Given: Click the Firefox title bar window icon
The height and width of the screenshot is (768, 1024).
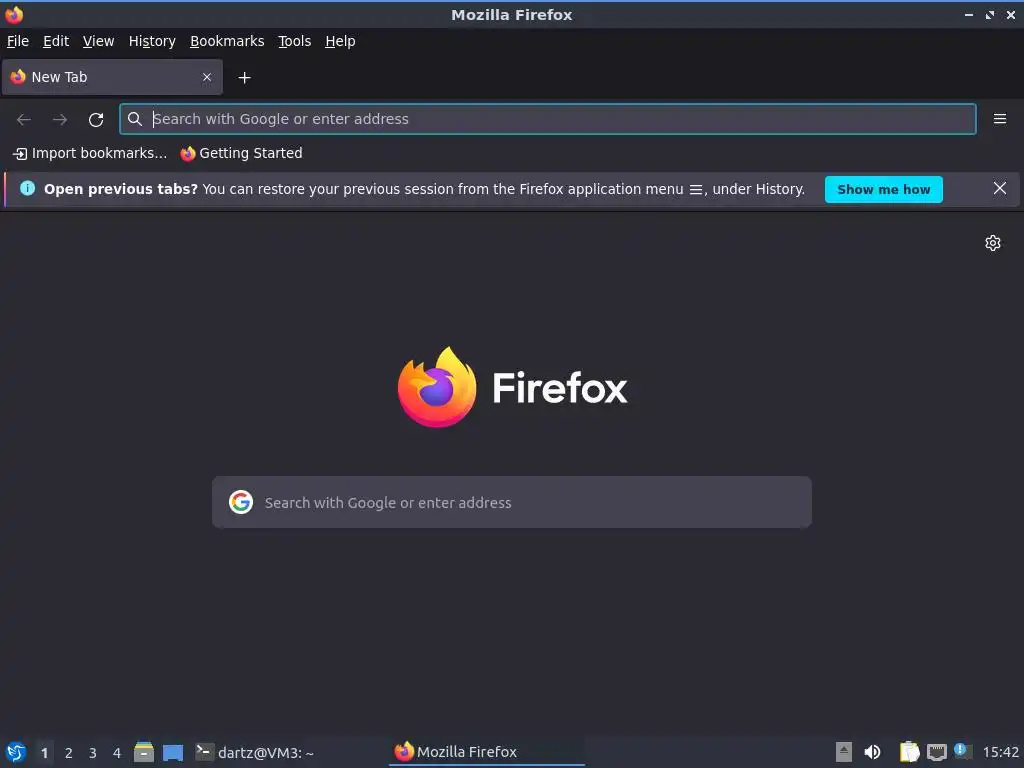Looking at the screenshot, I should [x=14, y=14].
